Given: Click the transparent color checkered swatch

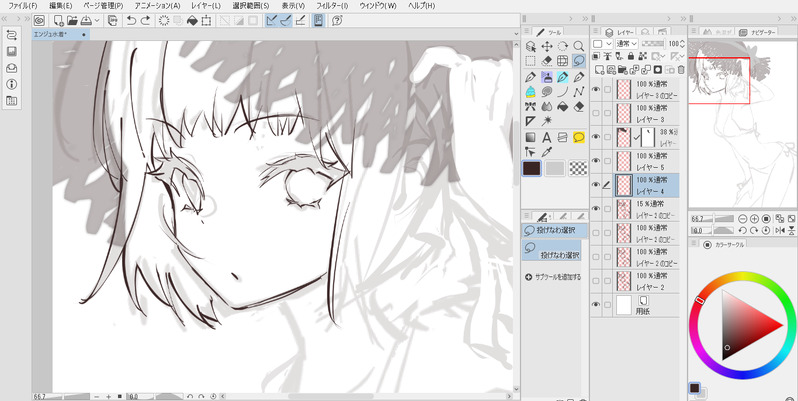Looking at the screenshot, I should point(578,168).
